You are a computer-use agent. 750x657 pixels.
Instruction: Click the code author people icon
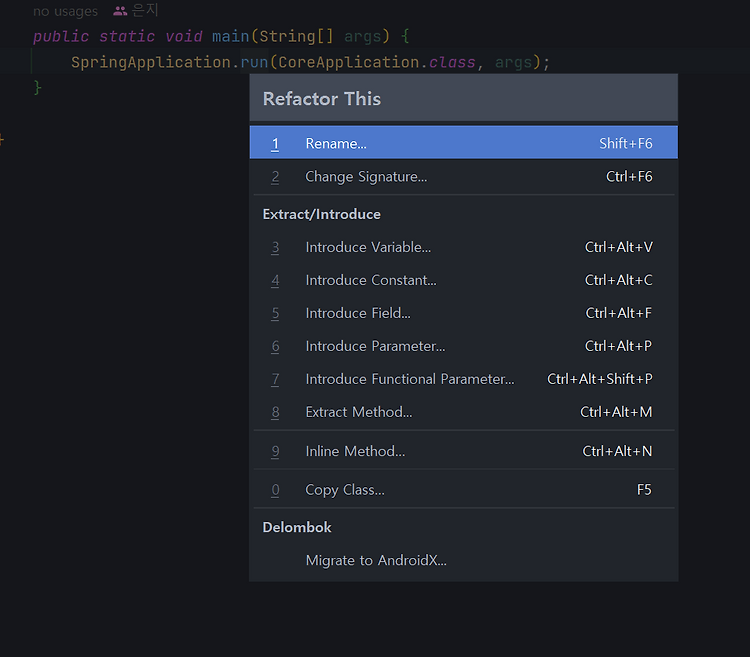pyautogui.click(x=120, y=11)
